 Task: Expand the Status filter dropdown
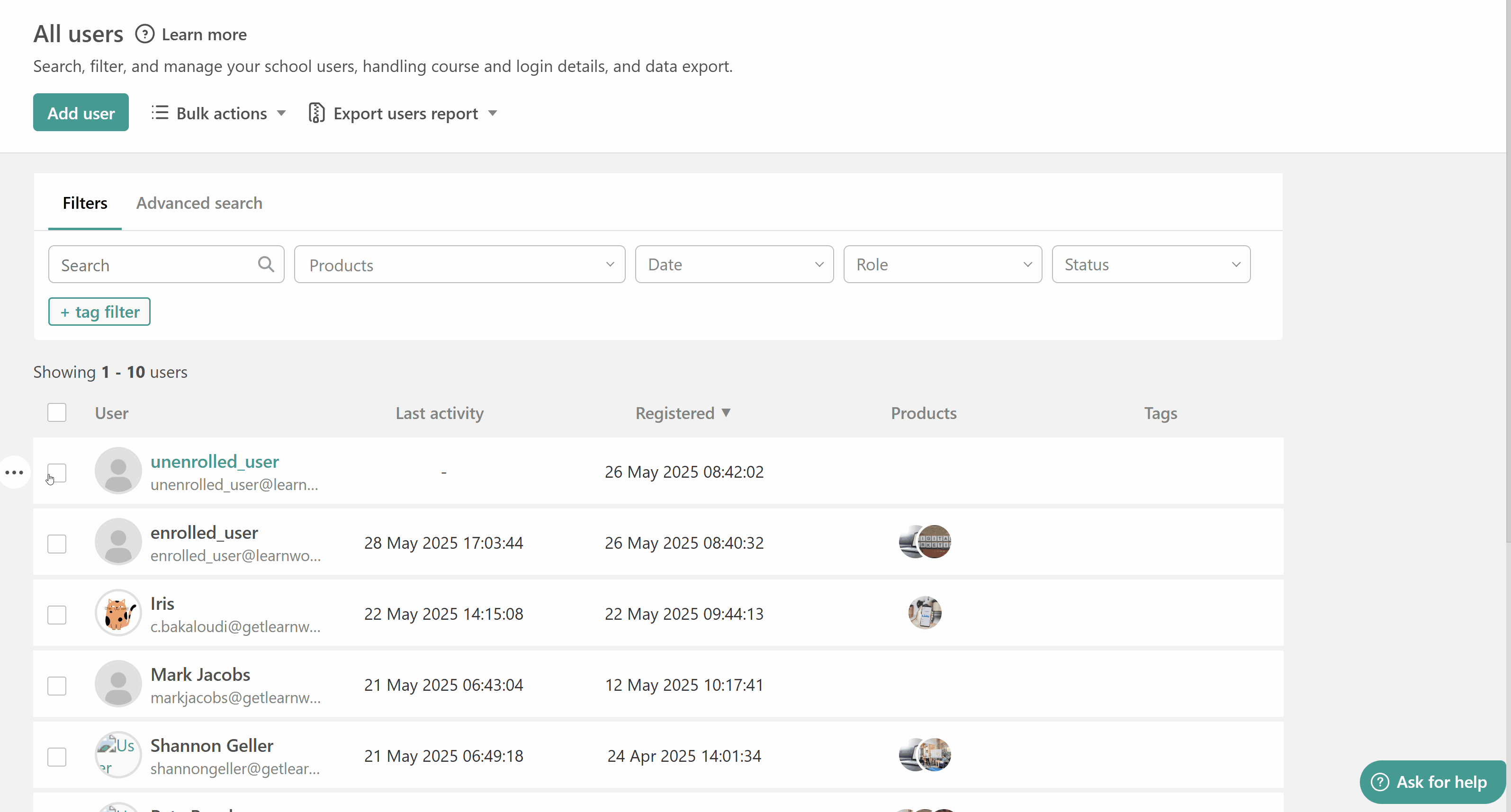pyautogui.click(x=1150, y=264)
